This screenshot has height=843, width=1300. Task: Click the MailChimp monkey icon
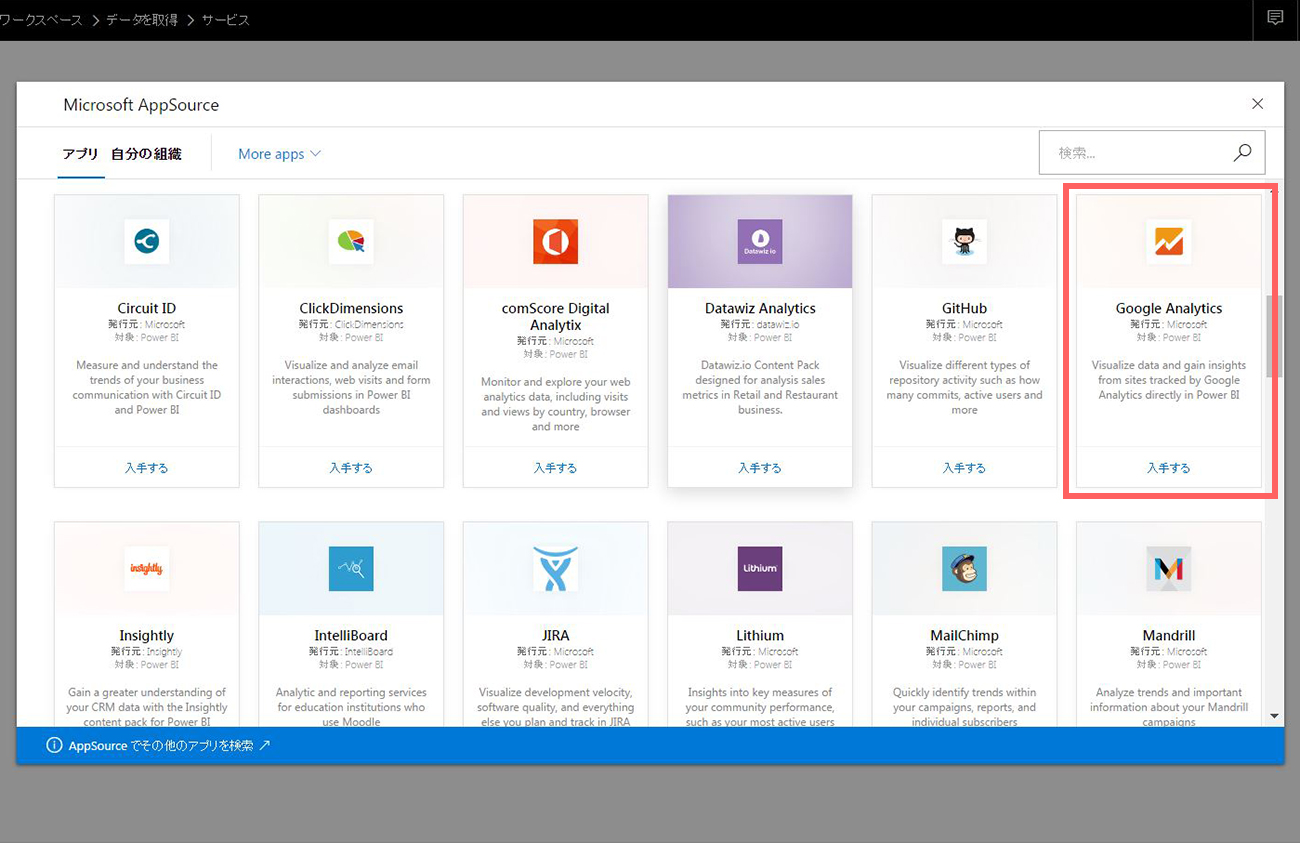point(964,568)
